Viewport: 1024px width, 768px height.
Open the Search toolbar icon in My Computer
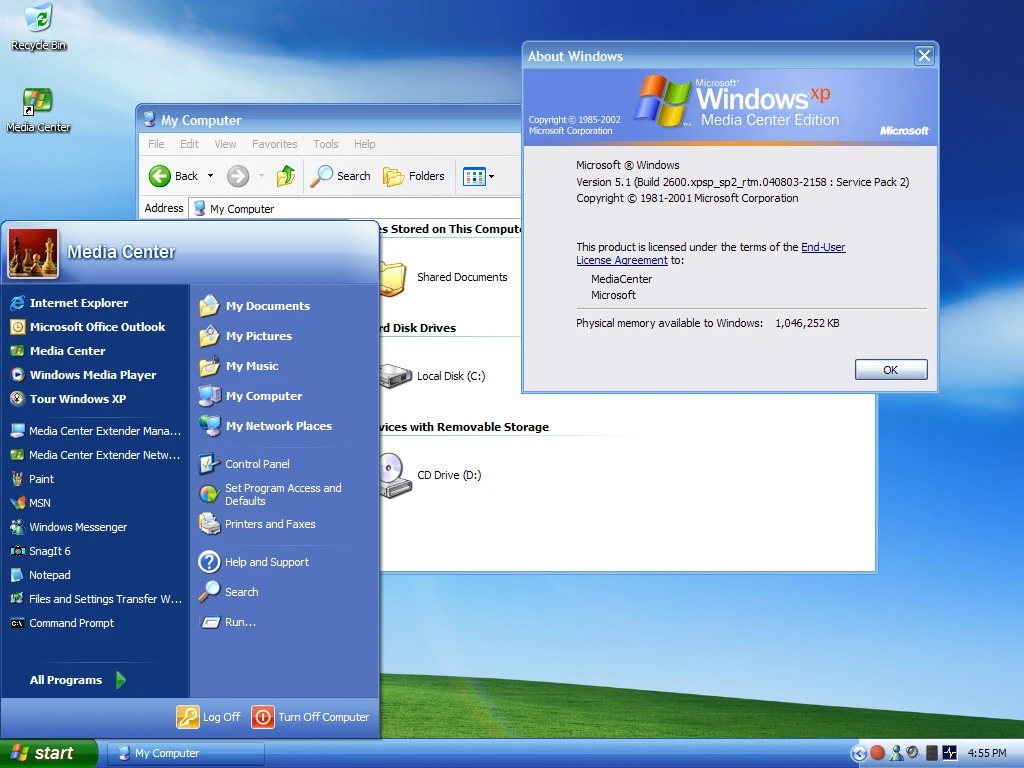pos(340,176)
